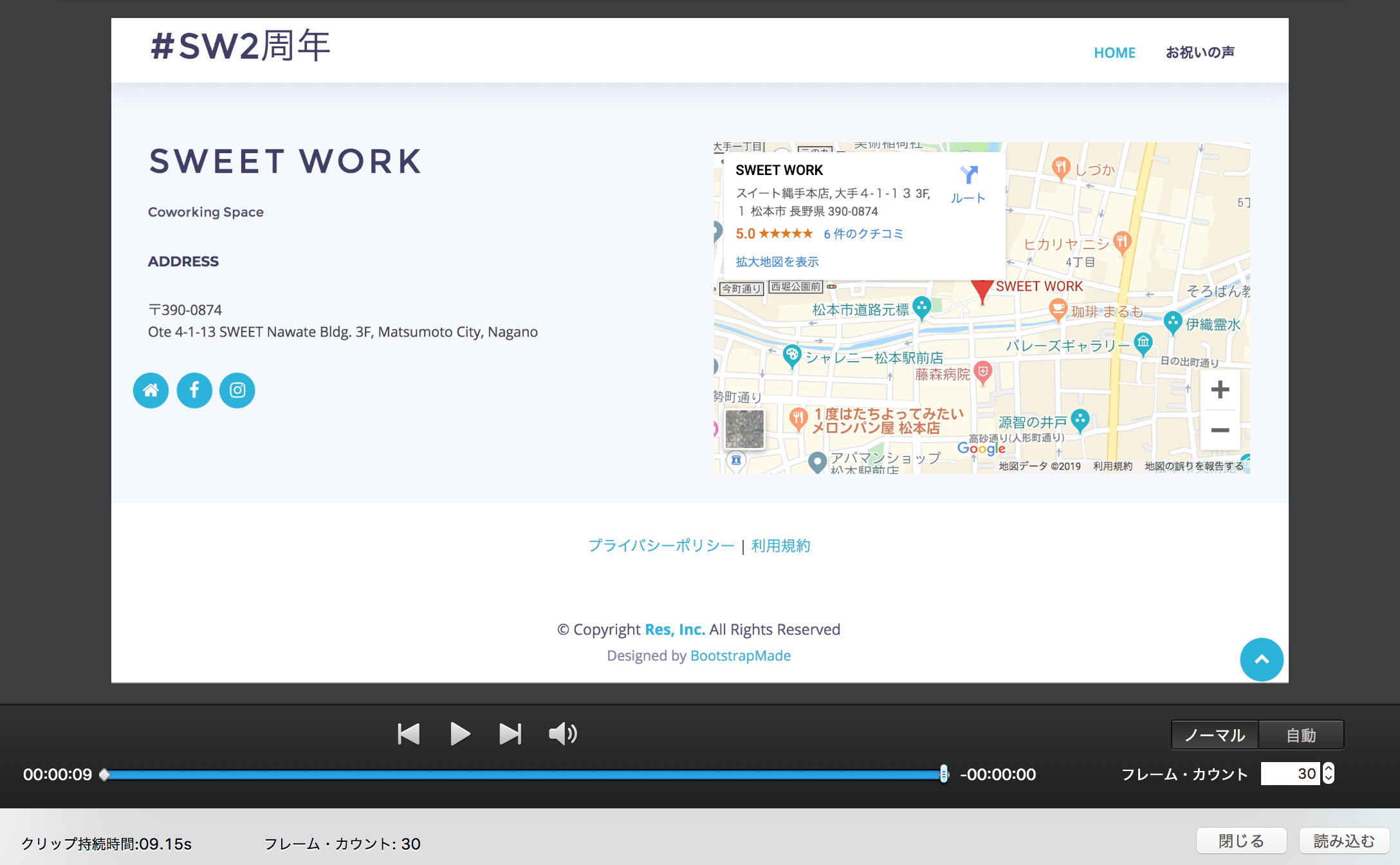Screen dimensions: 1400x865
Task: Open the footer 利用規約 link
Action: point(780,546)
